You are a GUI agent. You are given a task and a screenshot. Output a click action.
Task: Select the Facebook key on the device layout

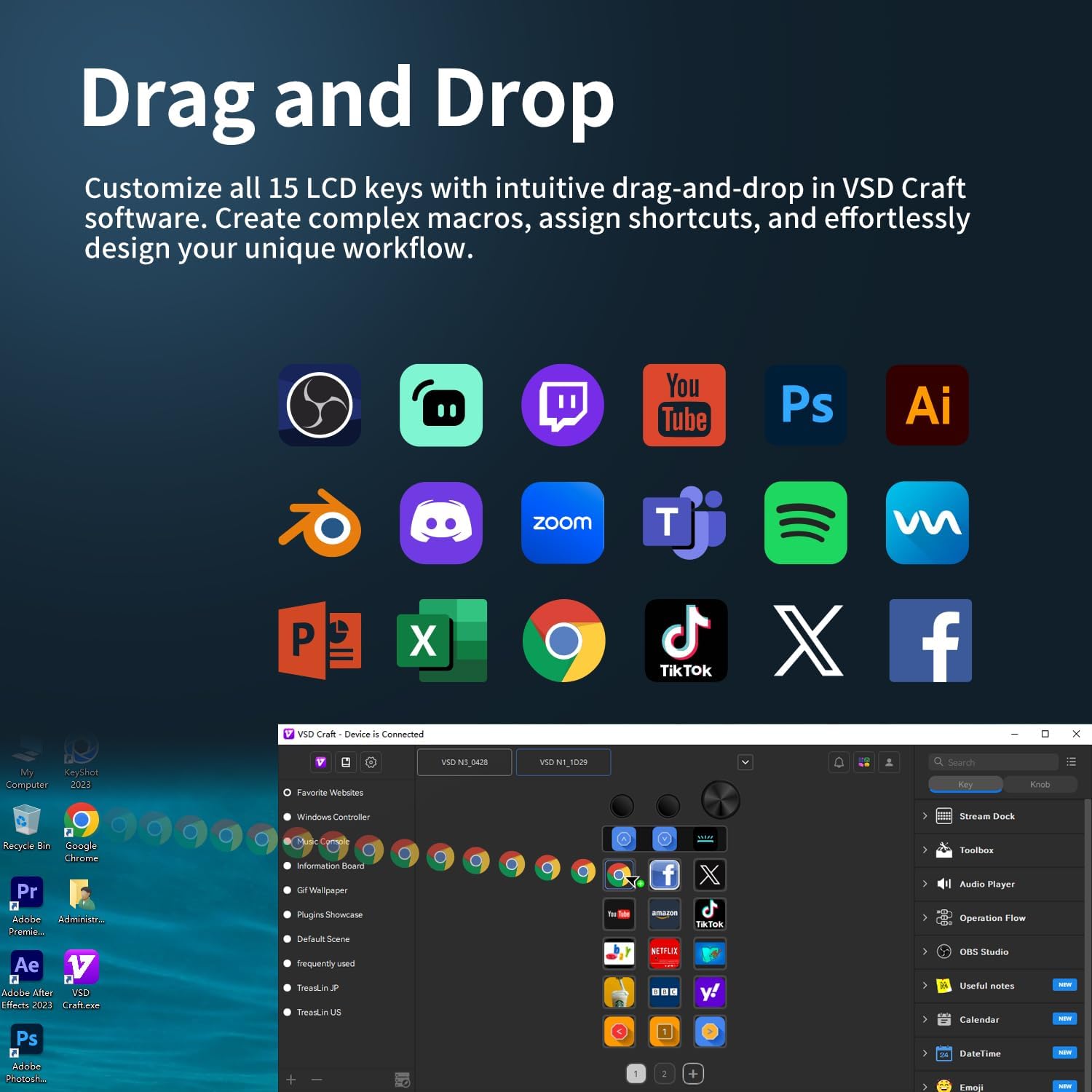pyautogui.click(x=665, y=875)
